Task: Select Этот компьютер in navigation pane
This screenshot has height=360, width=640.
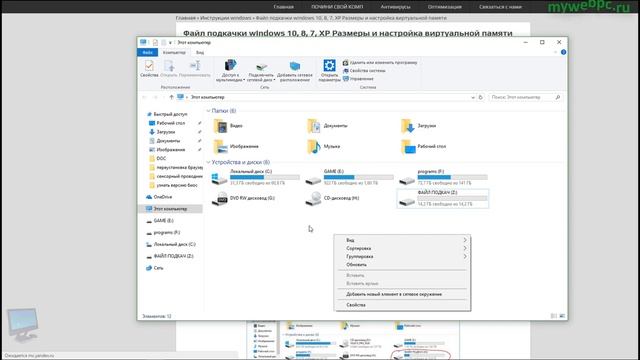Action: (170, 209)
